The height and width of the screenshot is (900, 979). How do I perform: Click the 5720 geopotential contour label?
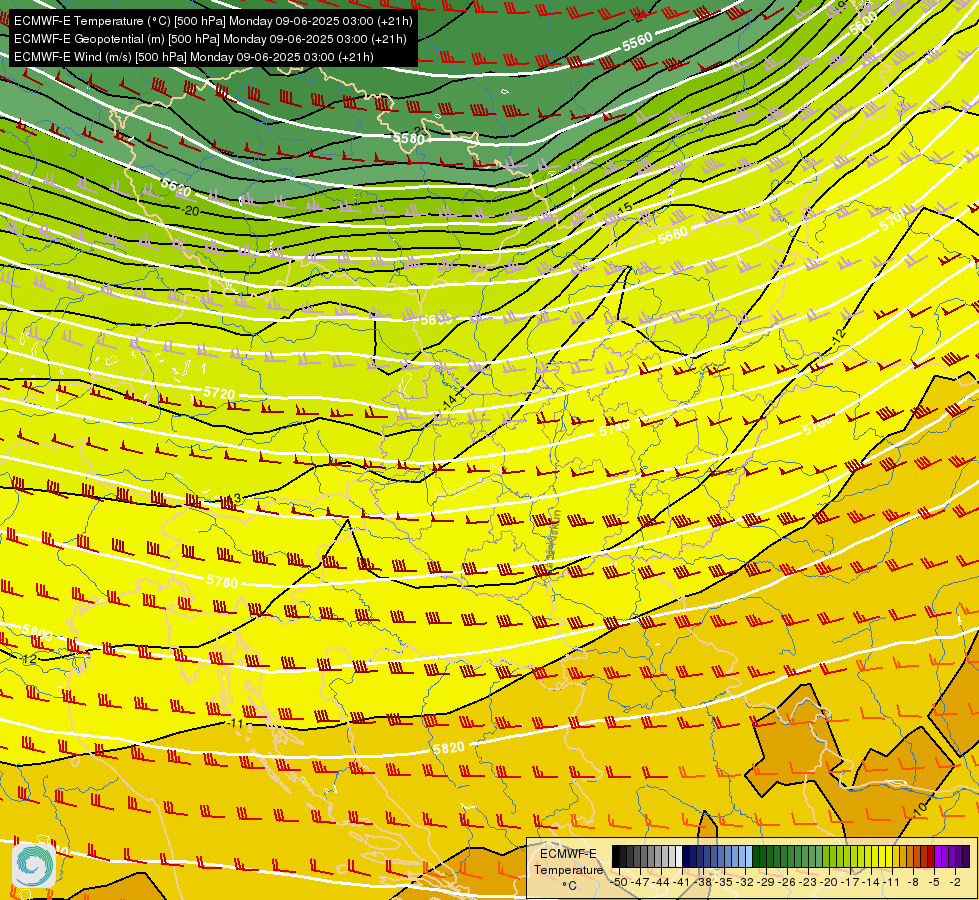coord(219,393)
